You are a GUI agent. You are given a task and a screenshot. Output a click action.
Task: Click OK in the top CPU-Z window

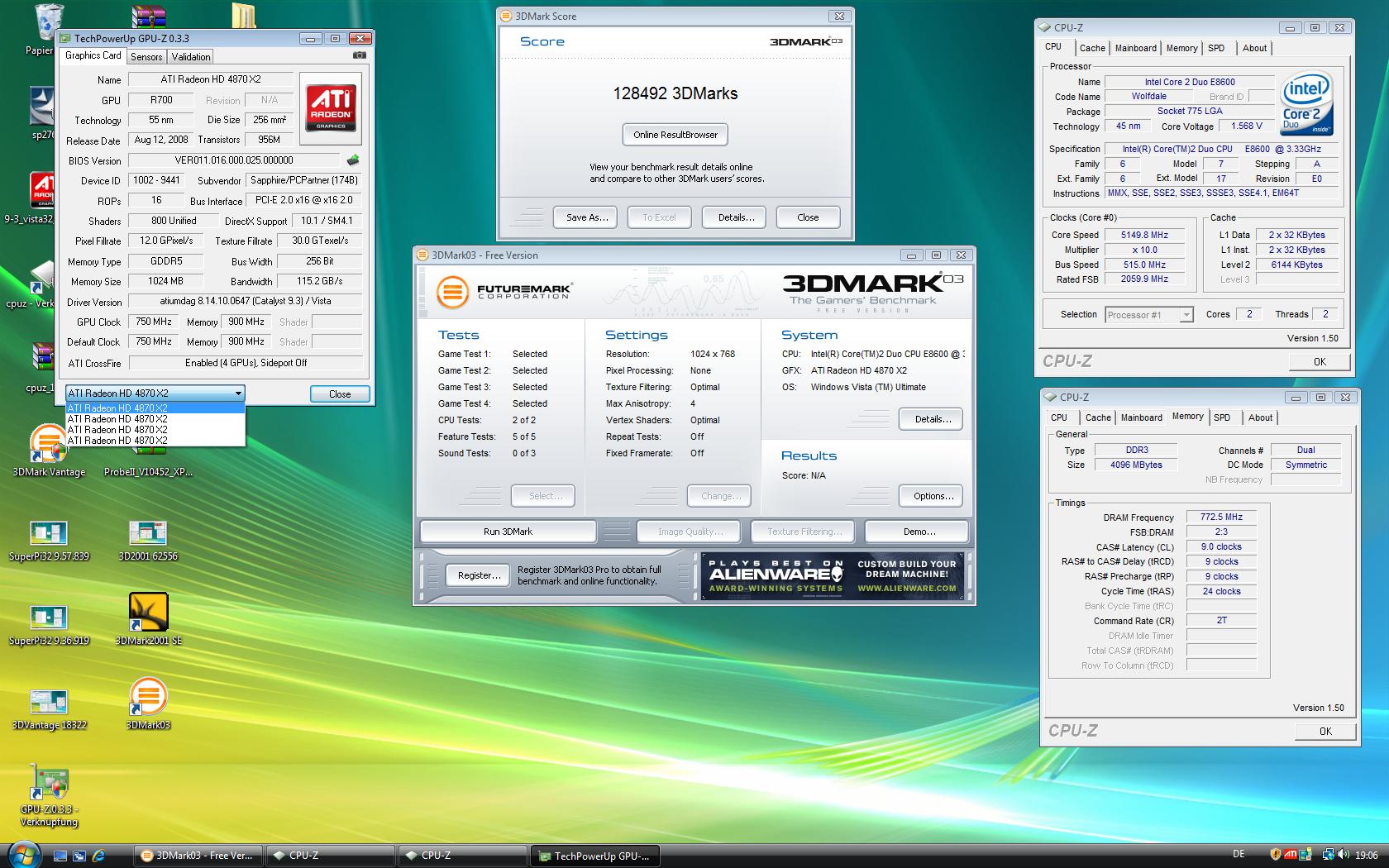click(1320, 362)
